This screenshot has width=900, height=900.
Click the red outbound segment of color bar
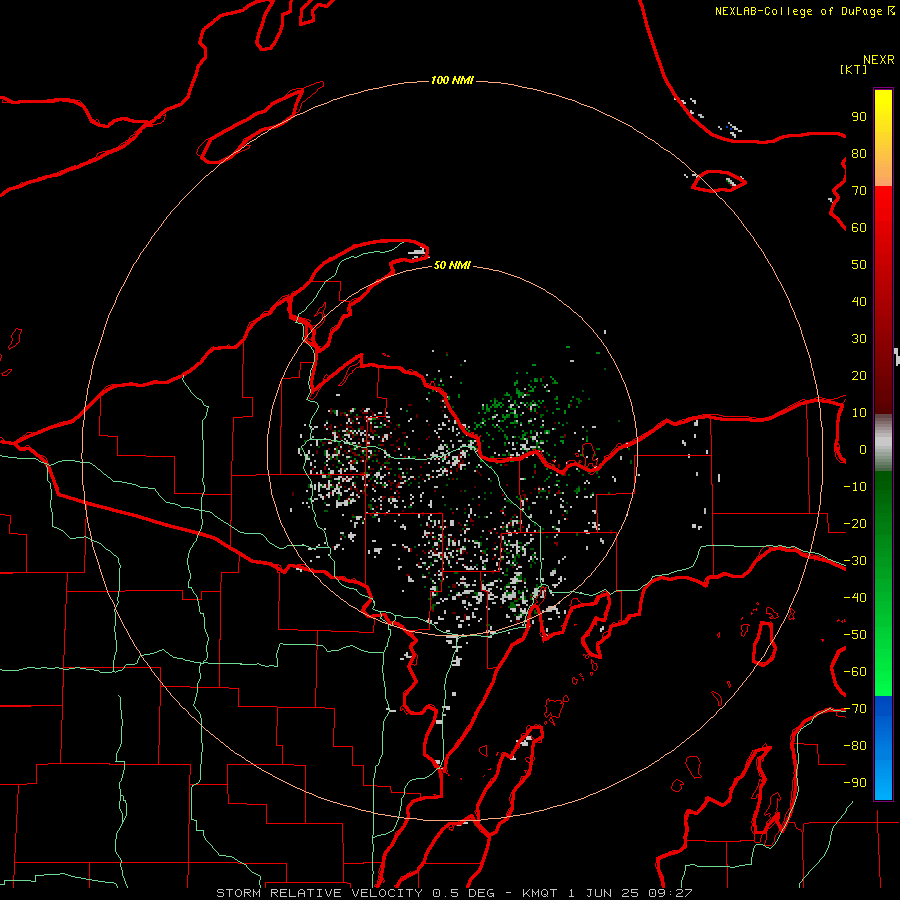tap(883, 300)
